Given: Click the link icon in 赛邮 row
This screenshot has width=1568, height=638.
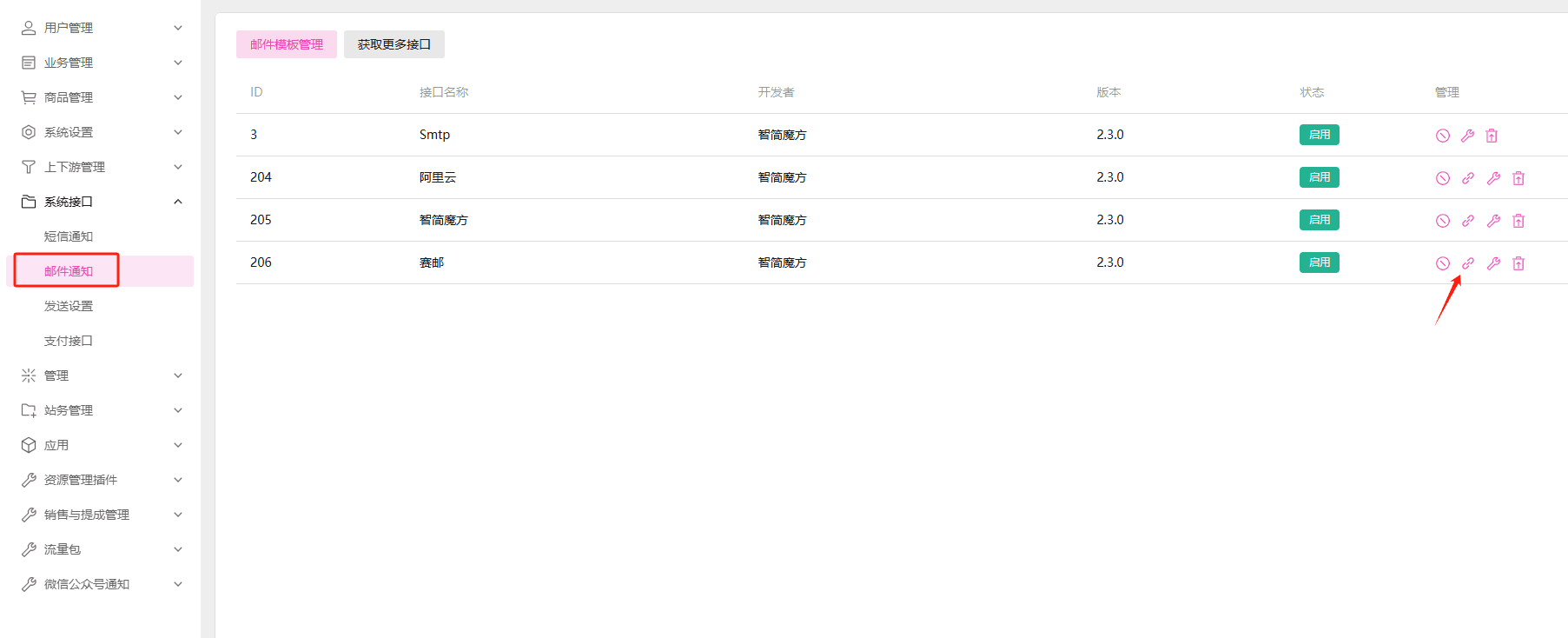Looking at the screenshot, I should (x=1468, y=263).
